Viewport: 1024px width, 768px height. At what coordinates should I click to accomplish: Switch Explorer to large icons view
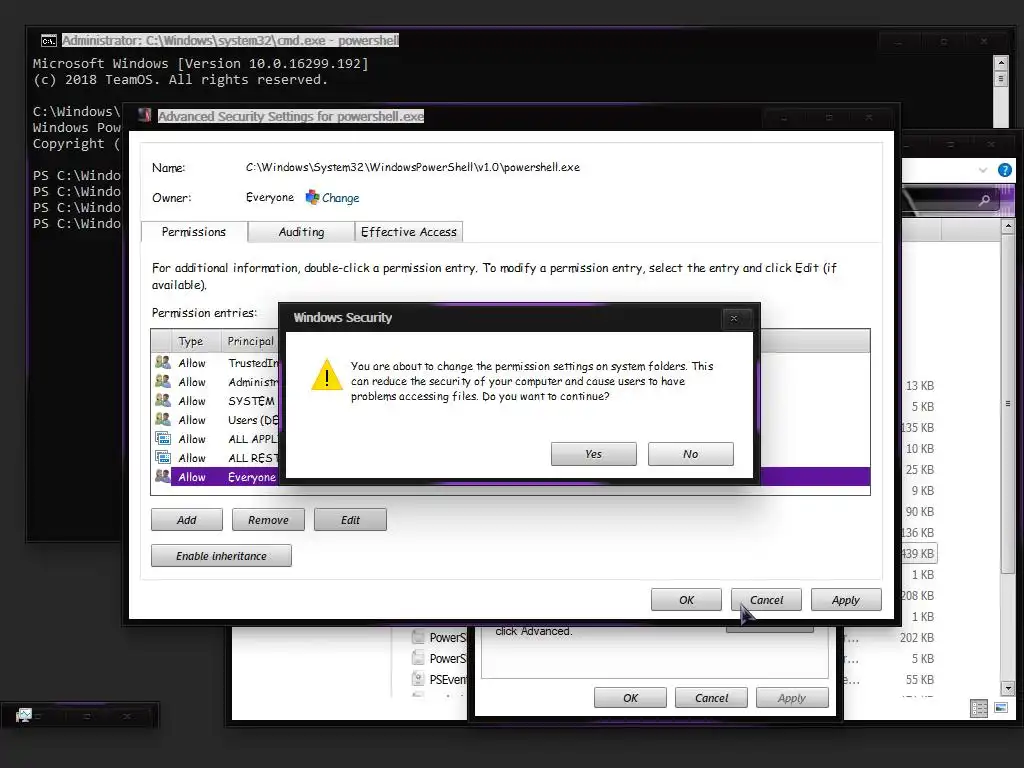point(1000,708)
